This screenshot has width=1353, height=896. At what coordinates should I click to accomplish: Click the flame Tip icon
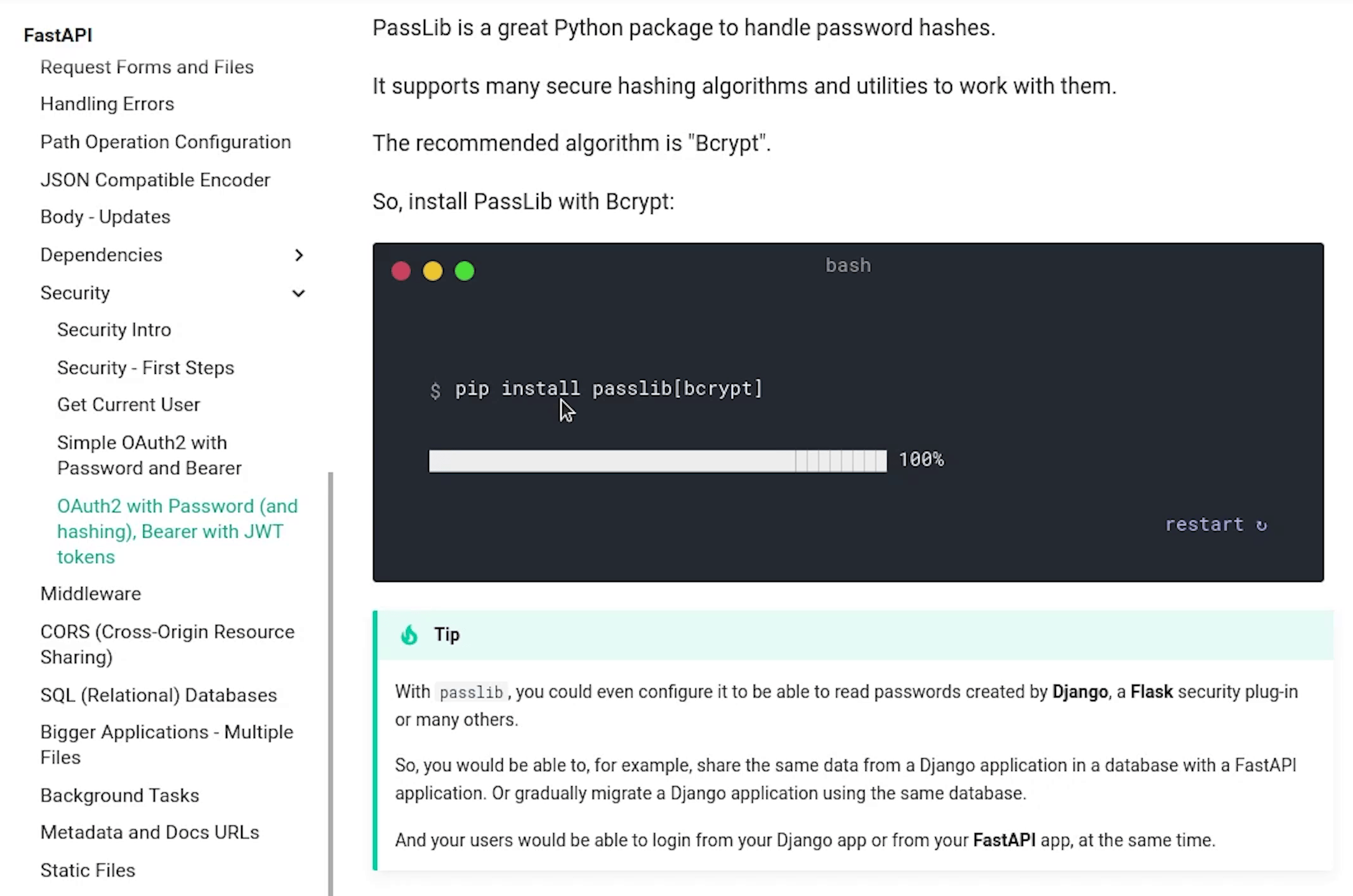click(x=409, y=635)
